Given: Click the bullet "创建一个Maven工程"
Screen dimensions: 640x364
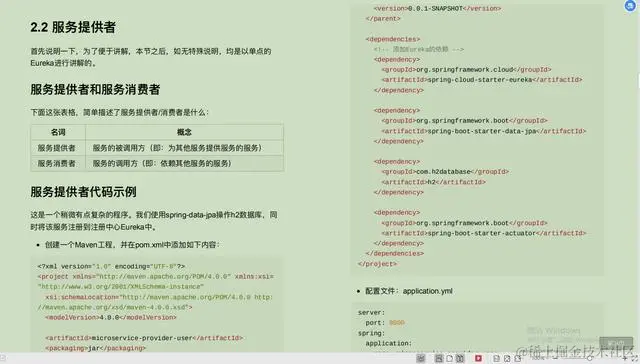Looking at the screenshot, I should pyautogui.click(x=132, y=245).
